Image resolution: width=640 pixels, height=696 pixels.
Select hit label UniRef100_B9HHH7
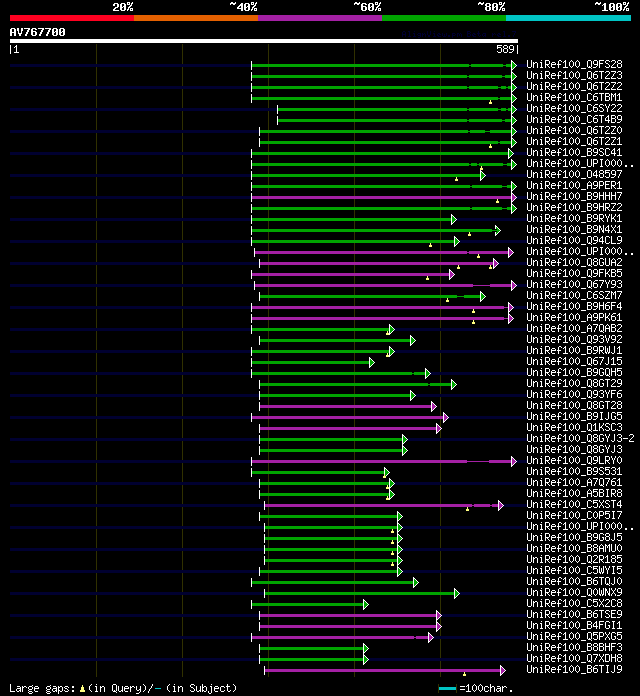pyautogui.click(x=574, y=196)
